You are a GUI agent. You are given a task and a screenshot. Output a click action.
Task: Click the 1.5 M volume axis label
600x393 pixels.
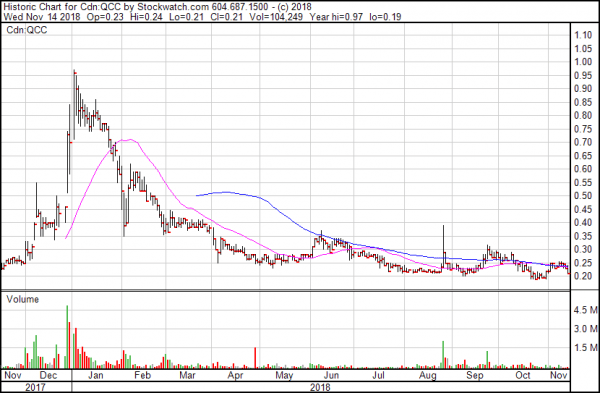point(585,347)
